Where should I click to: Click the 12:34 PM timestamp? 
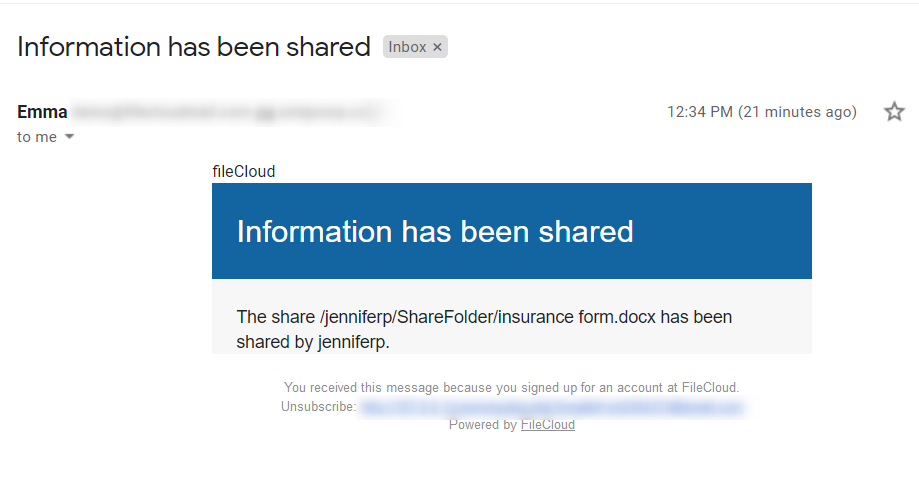pos(699,112)
